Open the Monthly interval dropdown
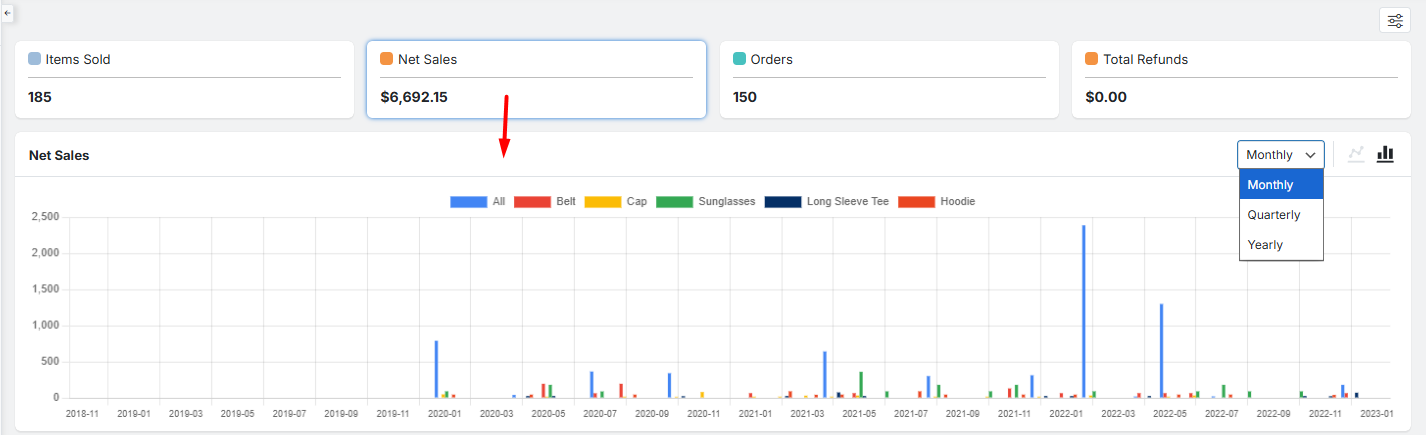This screenshot has height=435, width=1426. click(1280, 155)
